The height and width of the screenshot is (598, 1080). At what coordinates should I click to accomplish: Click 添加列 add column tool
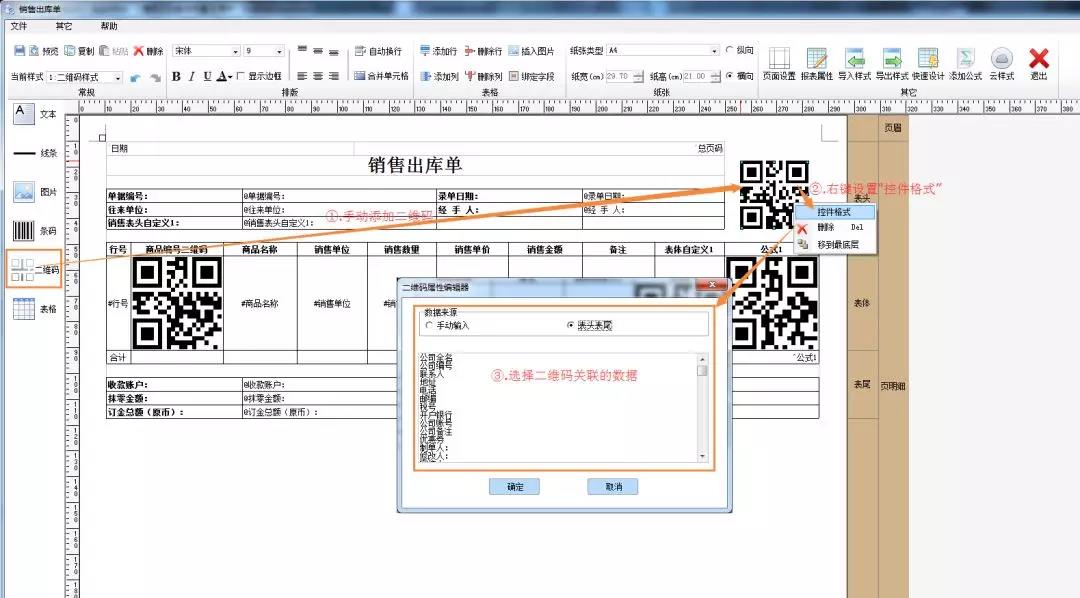439,76
